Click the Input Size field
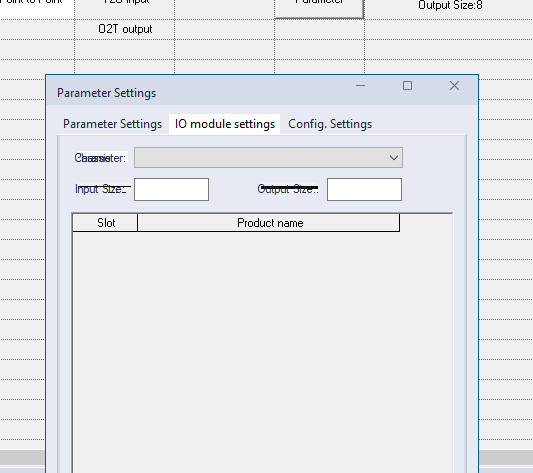 (x=171, y=189)
